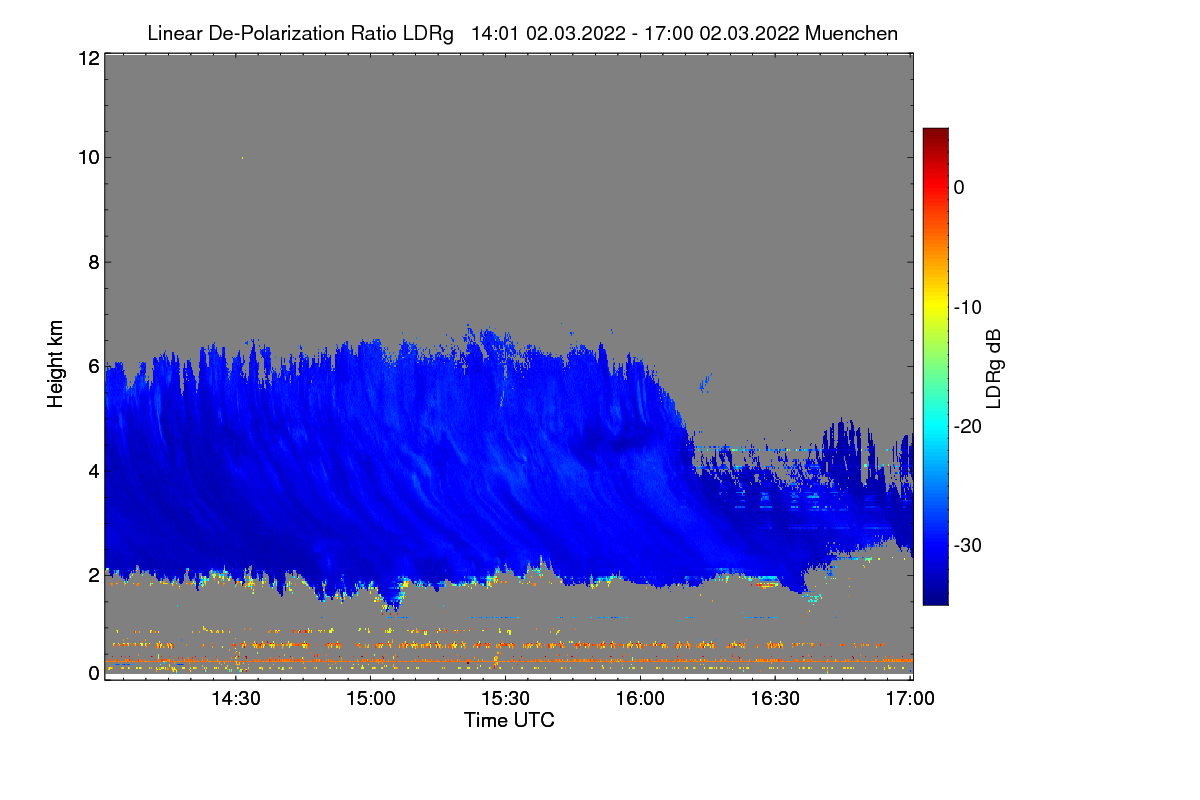
Task: Click the 'Height km' axis label
Action: pyautogui.click(x=55, y=364)
